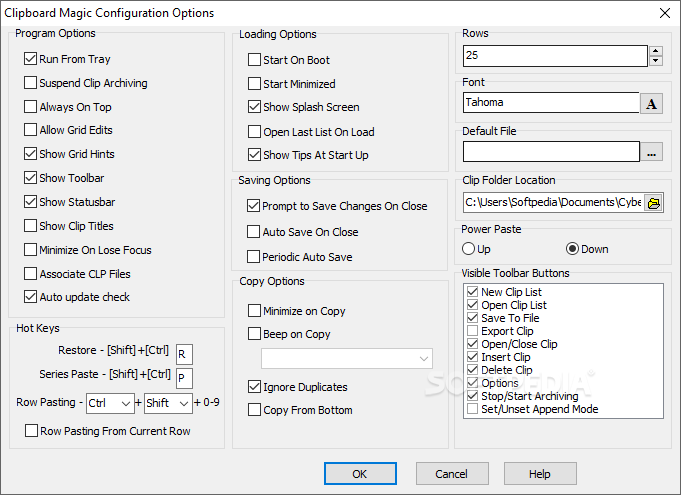Click the Rows number field

(555, 56)
